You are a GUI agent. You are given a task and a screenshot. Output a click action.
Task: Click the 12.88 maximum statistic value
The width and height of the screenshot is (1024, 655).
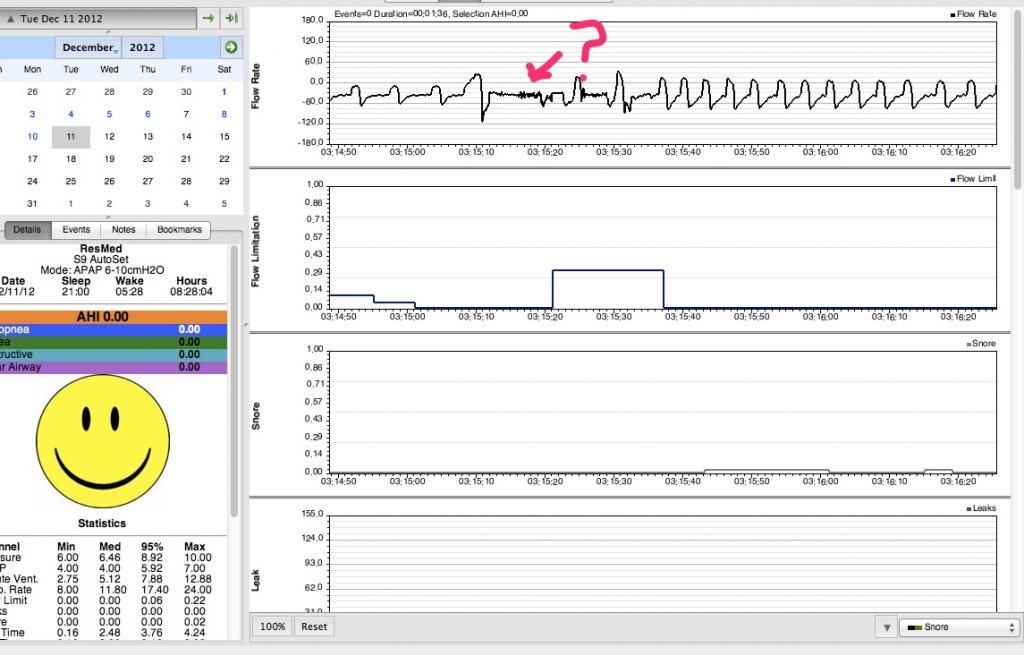click(198, 579)
